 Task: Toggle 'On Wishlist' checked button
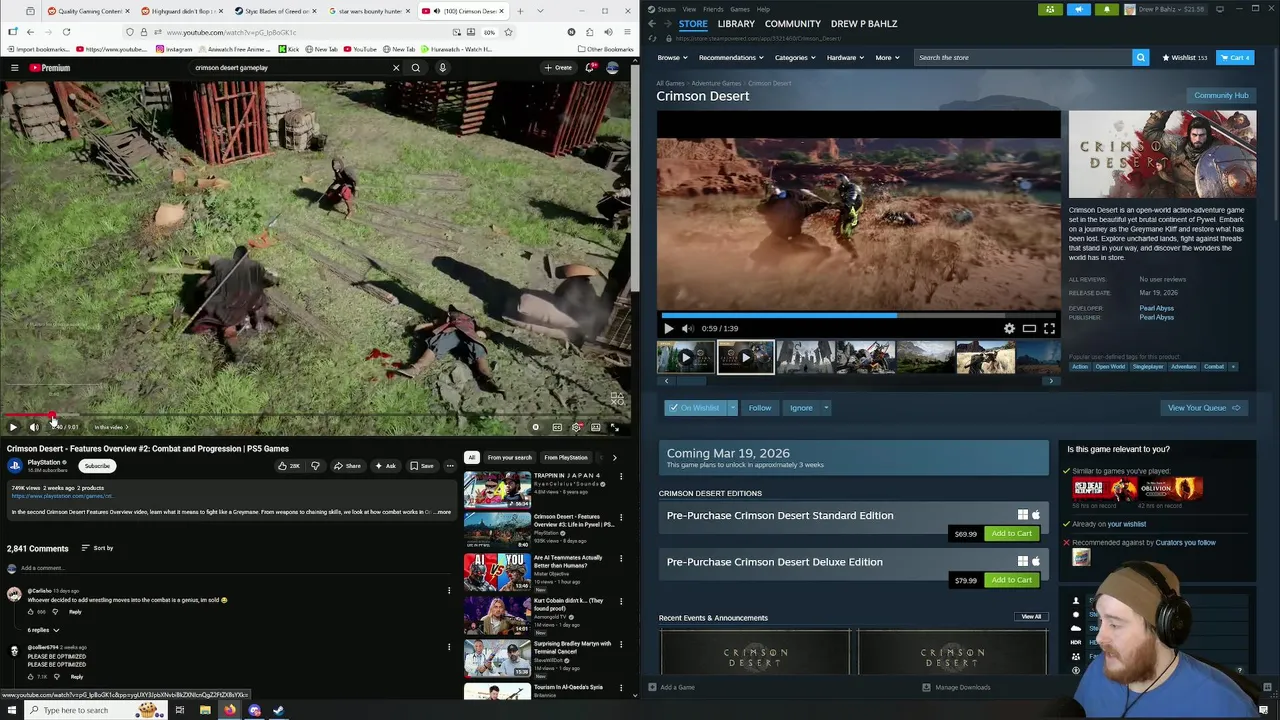696,408
